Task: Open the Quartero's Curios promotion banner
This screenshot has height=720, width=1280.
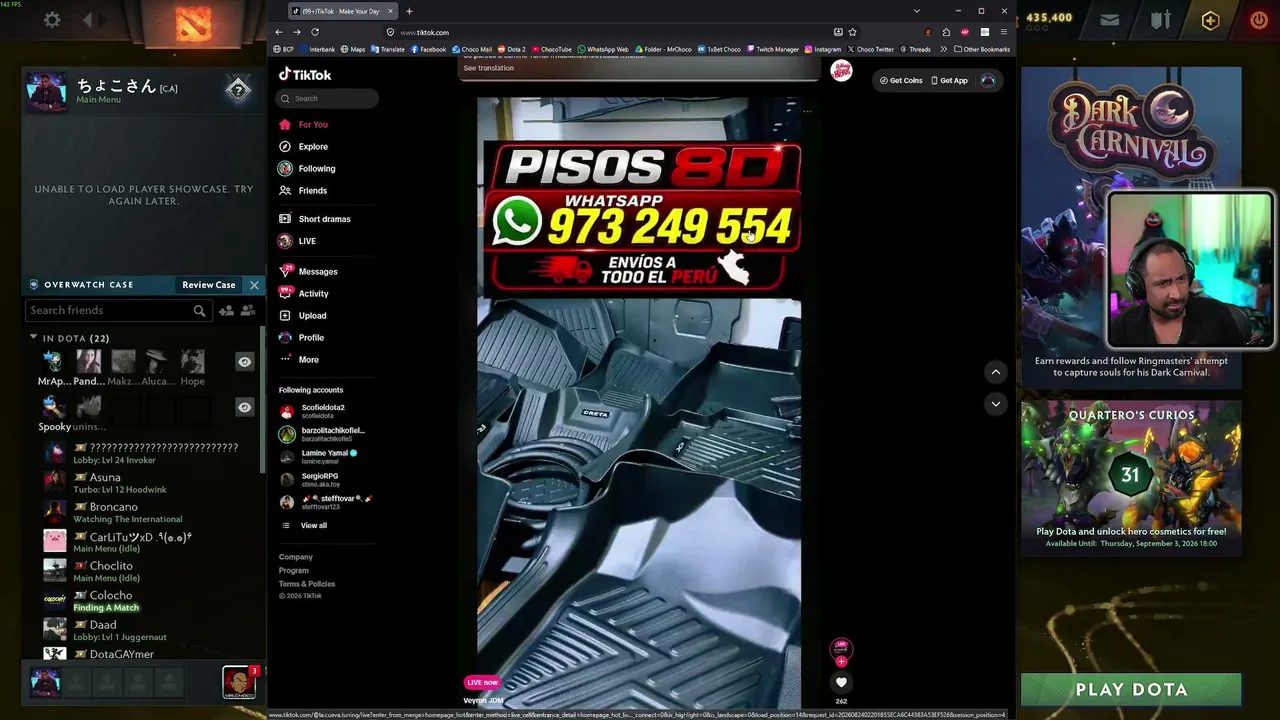Action: 1131,477
